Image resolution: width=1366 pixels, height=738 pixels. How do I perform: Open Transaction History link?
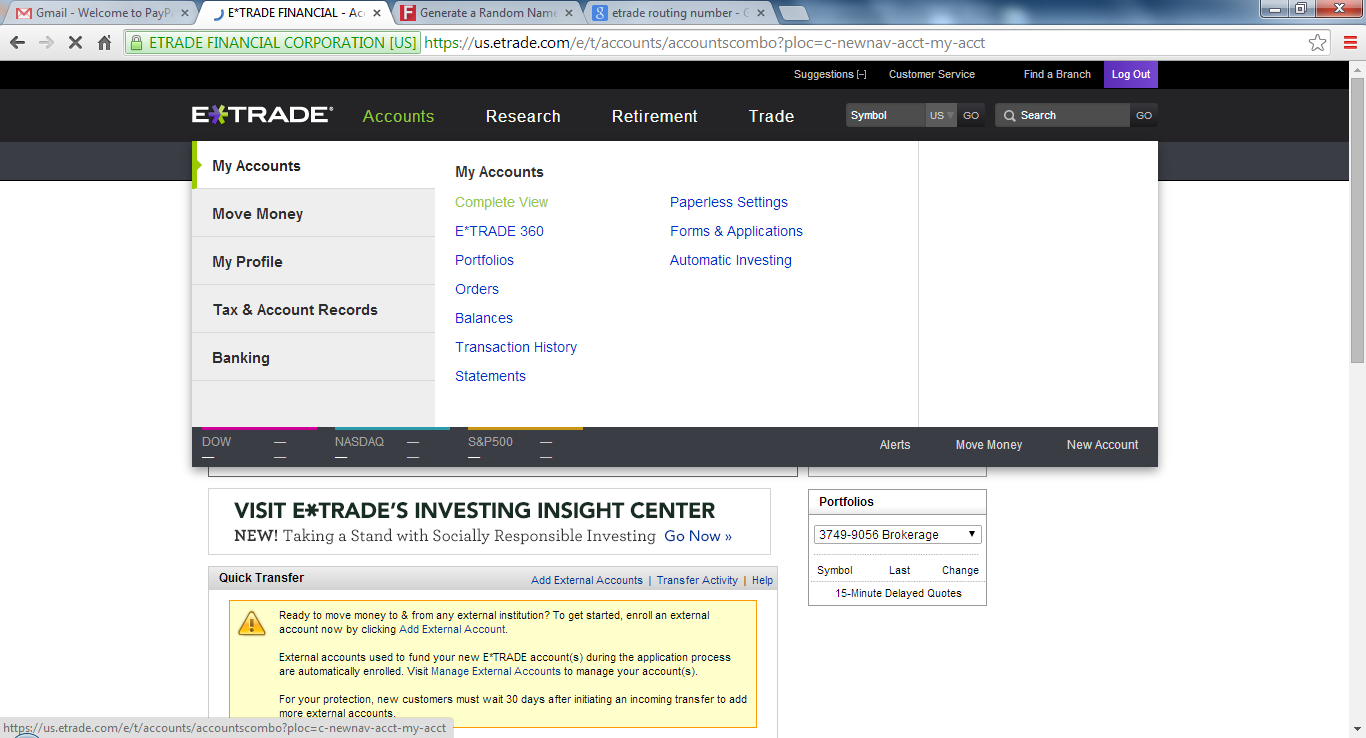[516, 347]
